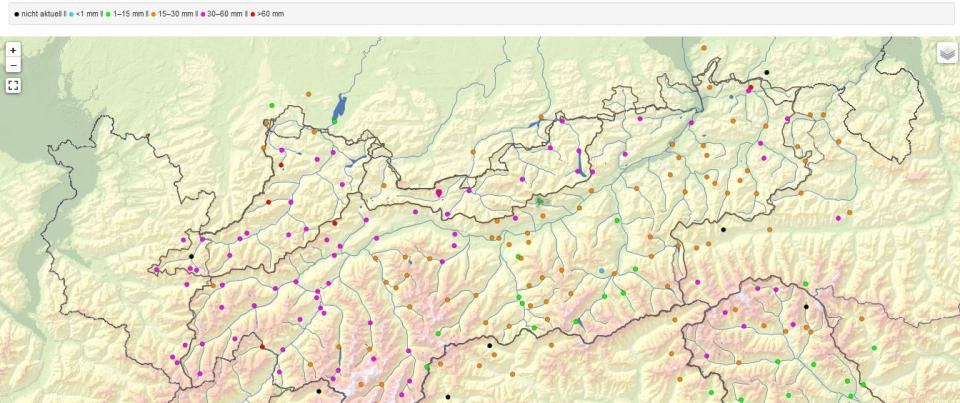Image resolution: width=960 pixels, height=403 pixels.
Task: Toggle the 'nicht aktuell' legend entry
Action: (x=40, y=14)
